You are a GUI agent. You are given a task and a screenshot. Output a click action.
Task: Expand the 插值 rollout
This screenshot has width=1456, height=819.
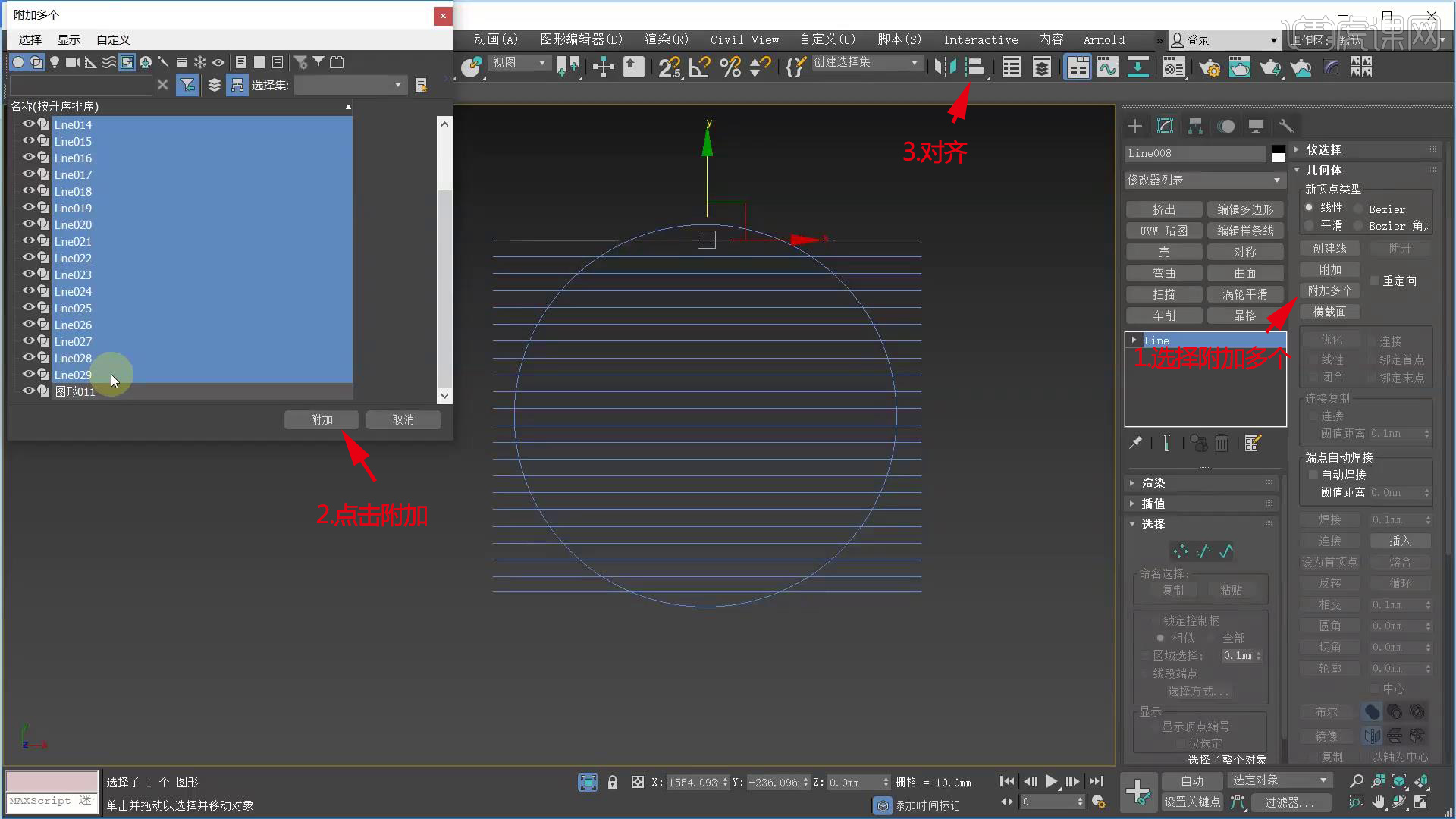click(1201, 504)
